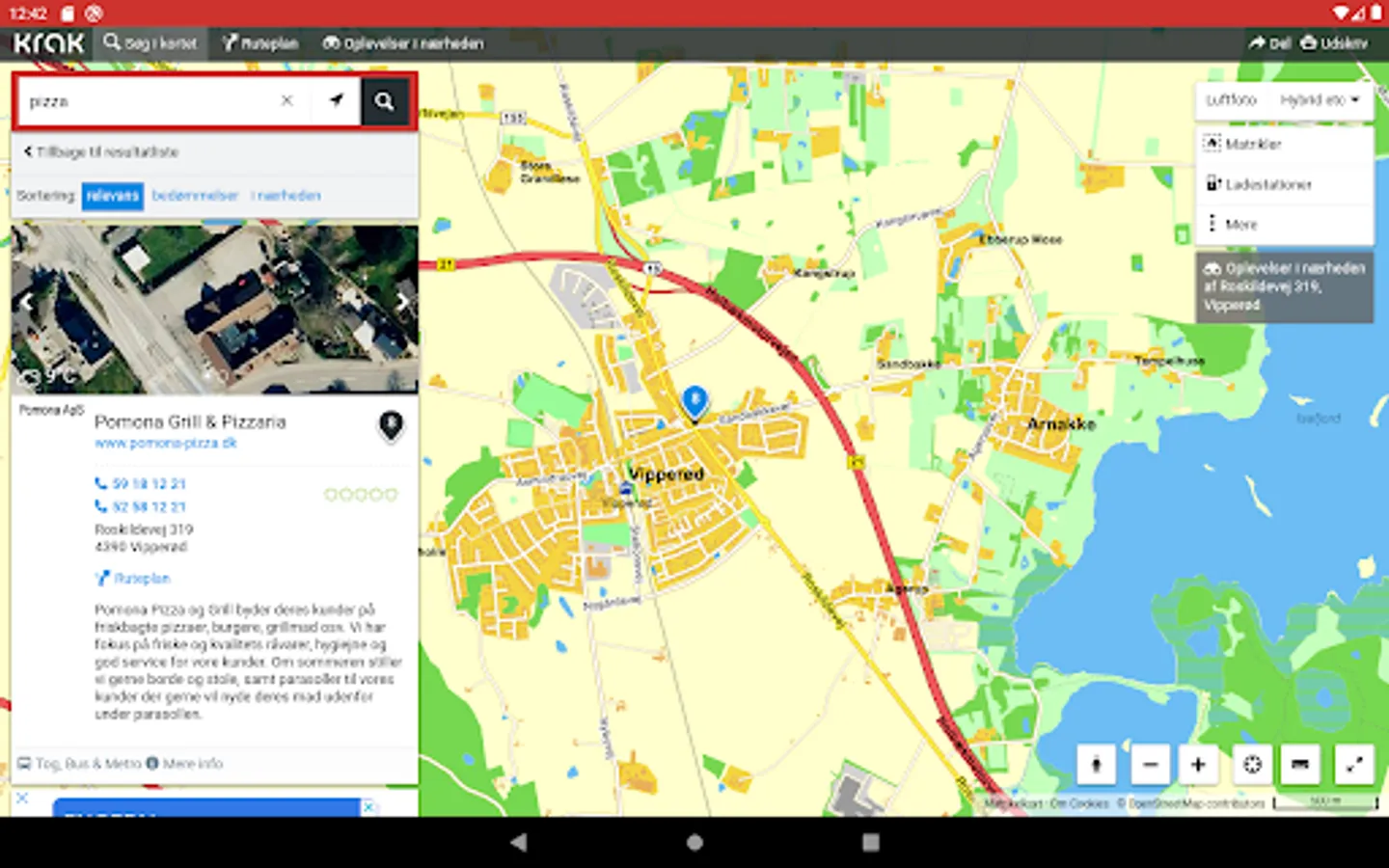Click the 'Om Cookies' link on map

click(1079, 803)
